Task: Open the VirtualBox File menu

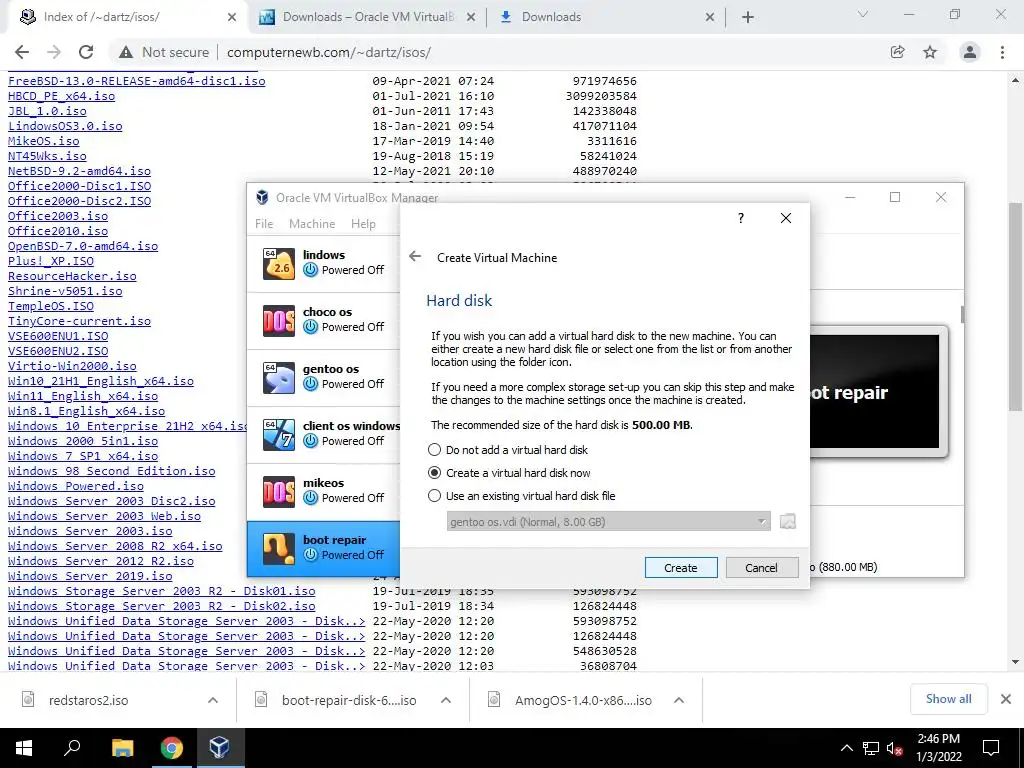Action: pyautogui.click(x=264, y=223)
